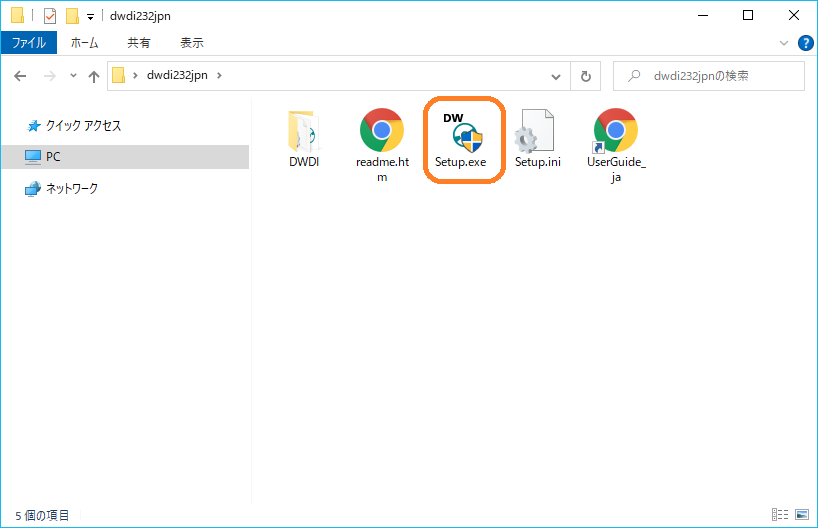This screenshot has width=818, height=528.
Task: Switch to details view layout
Action: click(x=780, y=515)
